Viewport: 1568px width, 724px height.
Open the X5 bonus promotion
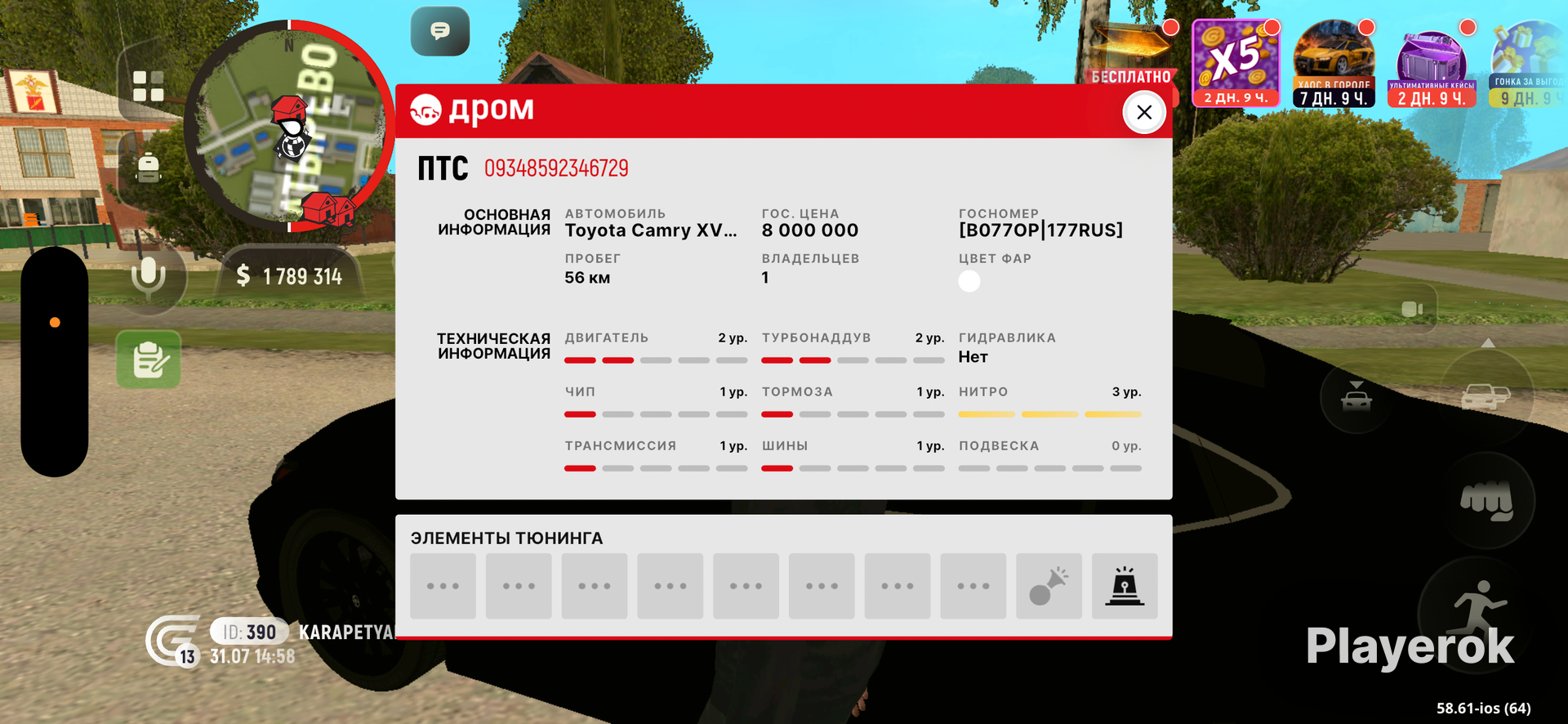[x=1236, y=63]
